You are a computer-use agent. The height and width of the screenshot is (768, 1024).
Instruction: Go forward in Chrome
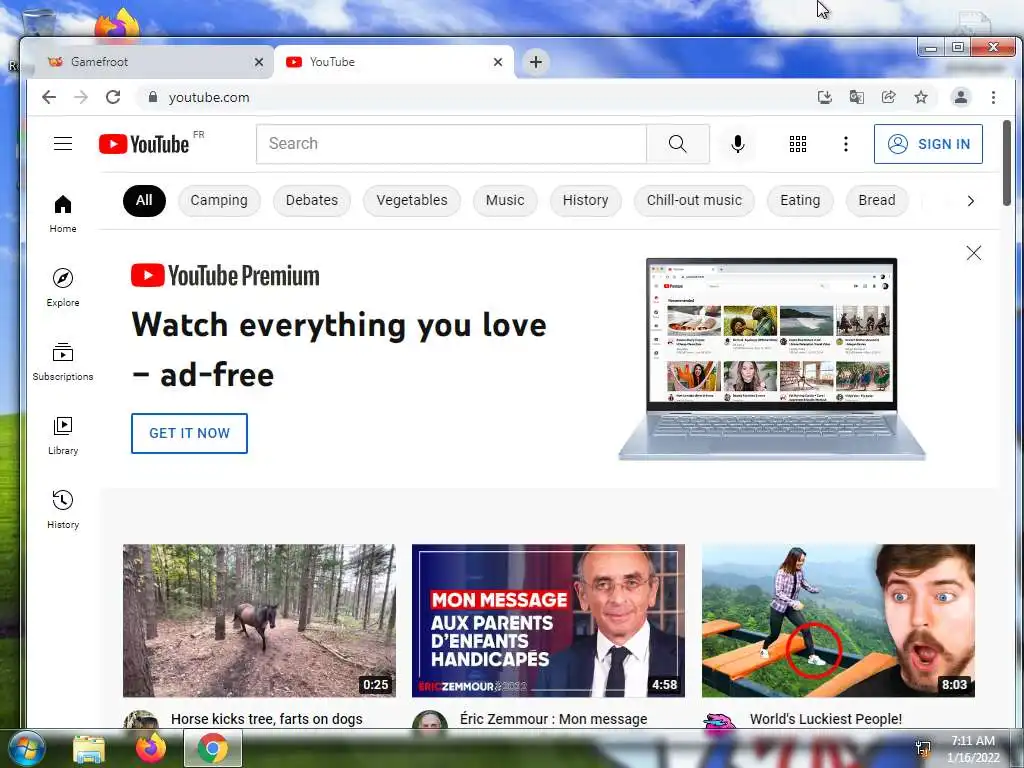(81, 97)
